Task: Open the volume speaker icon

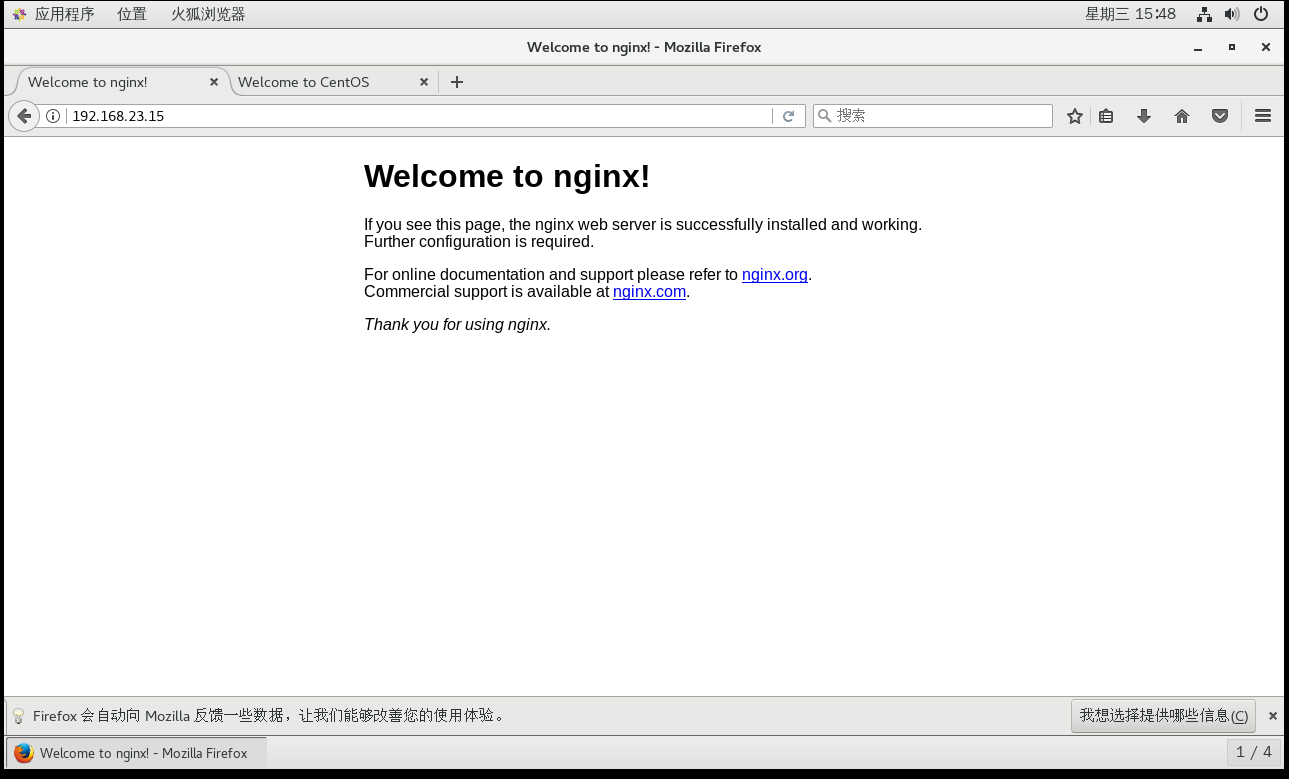Action: point(1232,14)
